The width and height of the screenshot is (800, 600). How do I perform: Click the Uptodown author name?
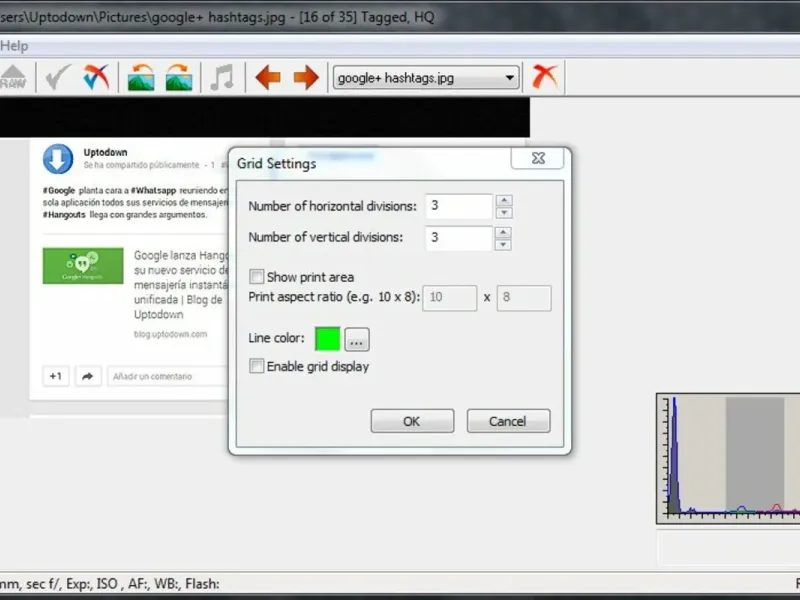(x=105, y=152)
